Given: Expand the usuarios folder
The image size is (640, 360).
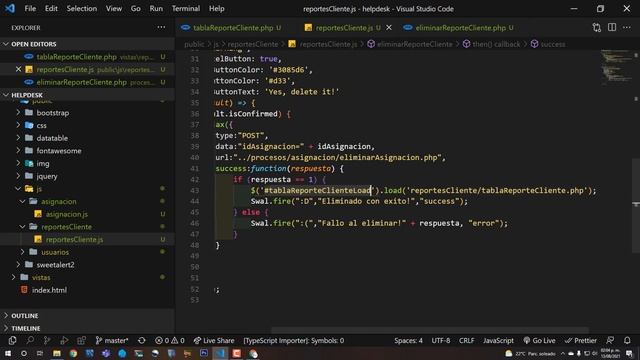Looking at the screenshot, I should coord(87,252).
